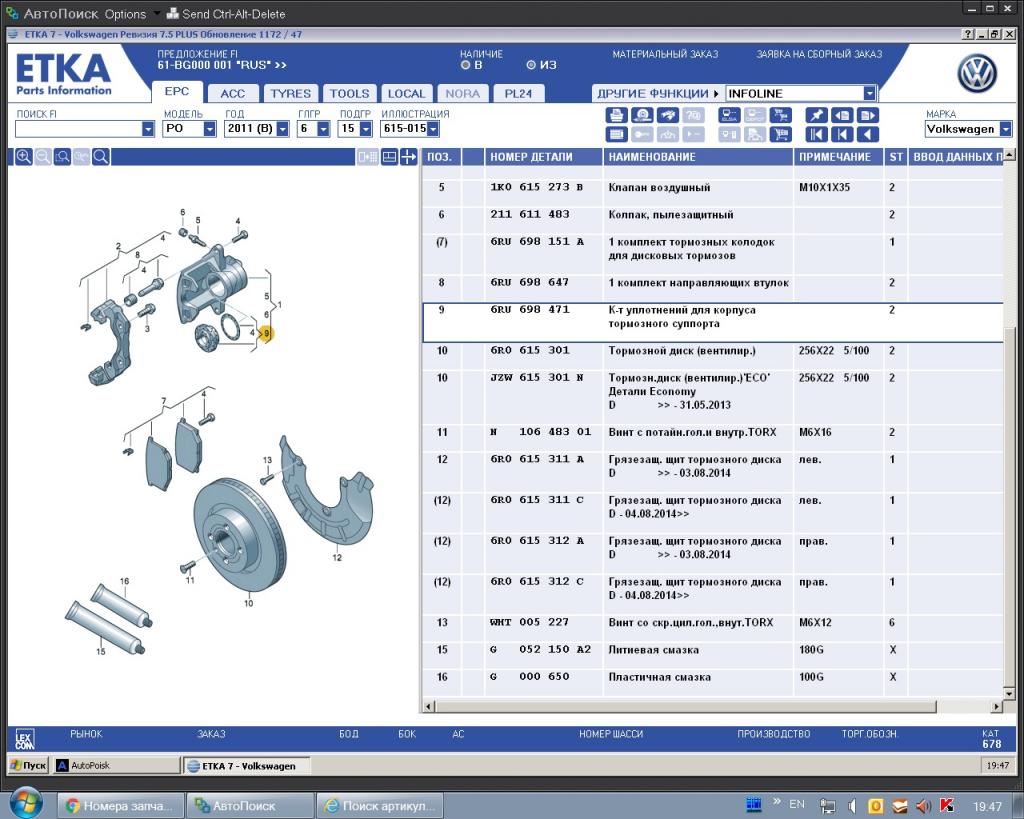Click the print icon in ETKA toolbar
The height and width of the screenshot is (819, 1024).
pyautogui.click(x=616, y=116)
